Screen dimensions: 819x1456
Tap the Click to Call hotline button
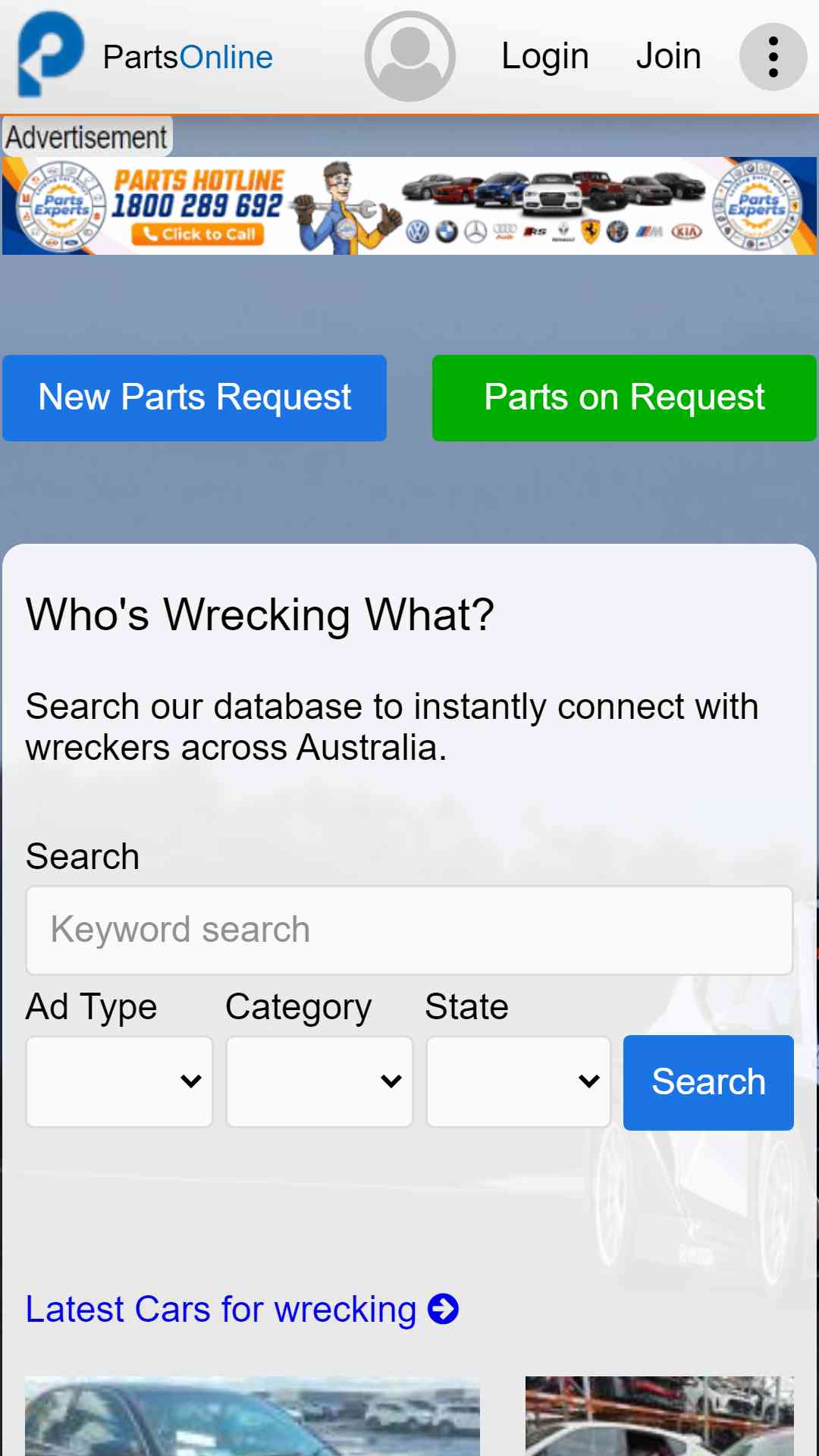pyautogui.click(x=199, y=234)
